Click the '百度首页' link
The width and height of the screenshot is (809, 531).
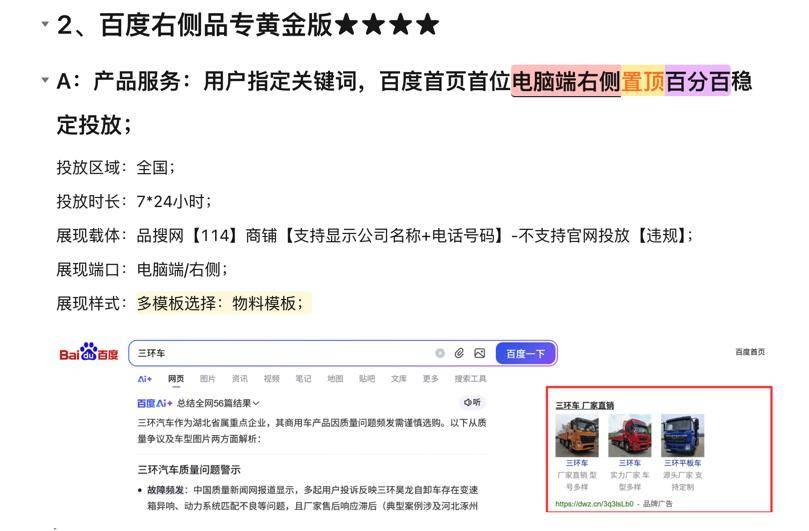click(750, 352)
